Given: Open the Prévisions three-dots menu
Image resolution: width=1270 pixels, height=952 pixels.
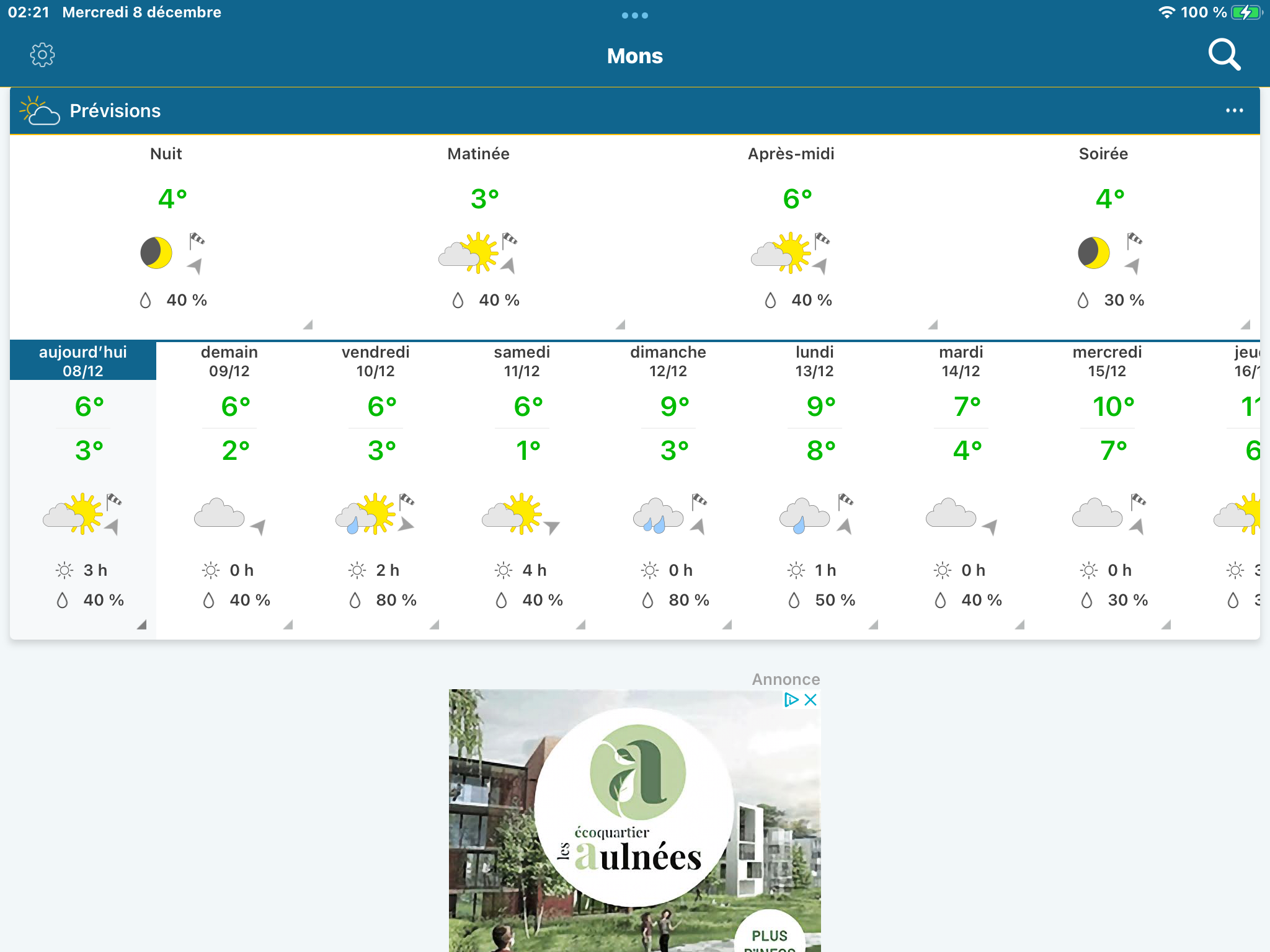Looking at the screenshot, I should pos(1234,110).
